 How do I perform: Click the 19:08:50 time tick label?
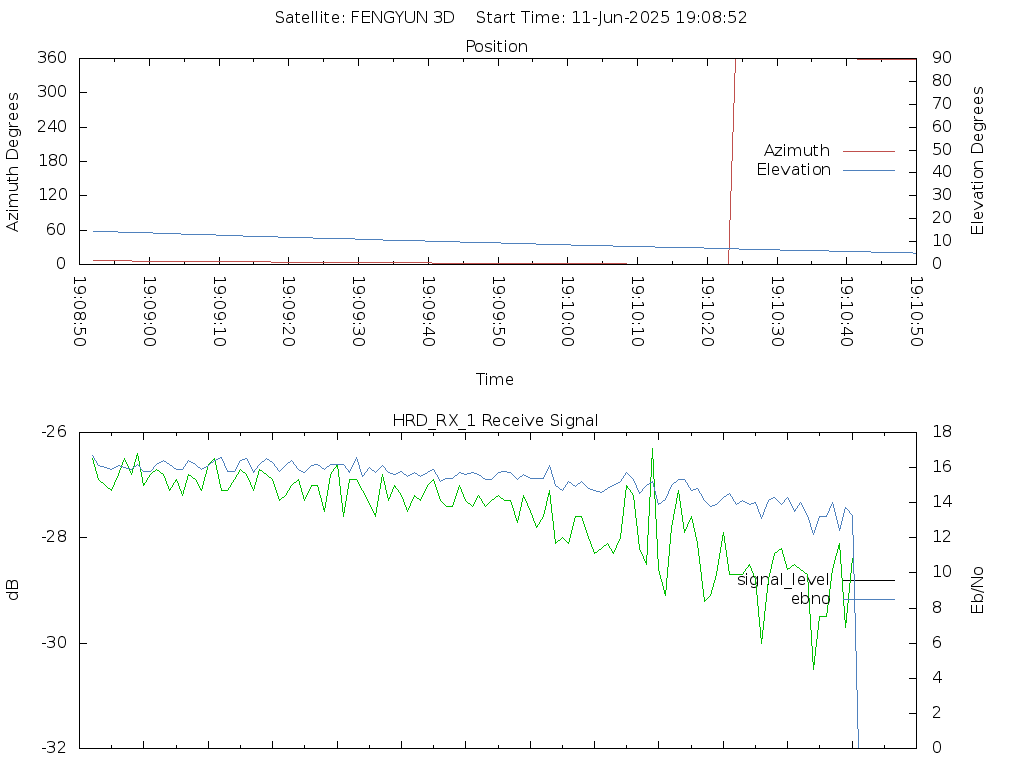tap(80, 312)
